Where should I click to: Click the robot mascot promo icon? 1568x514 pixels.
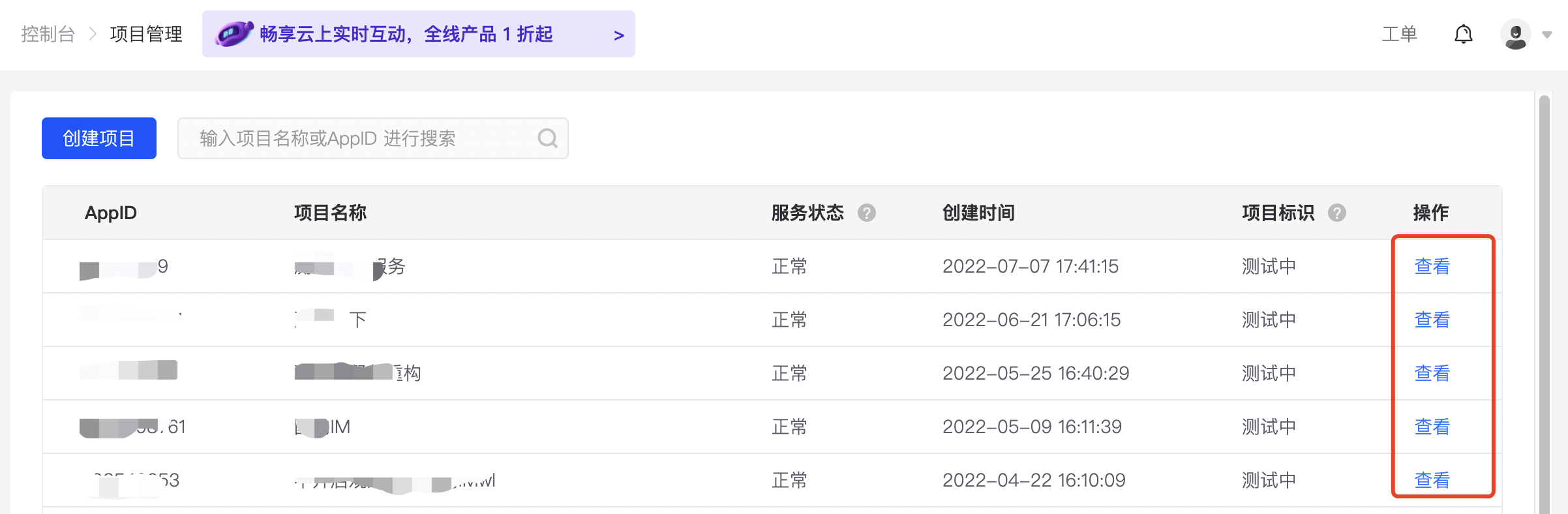tap(234, 34)
